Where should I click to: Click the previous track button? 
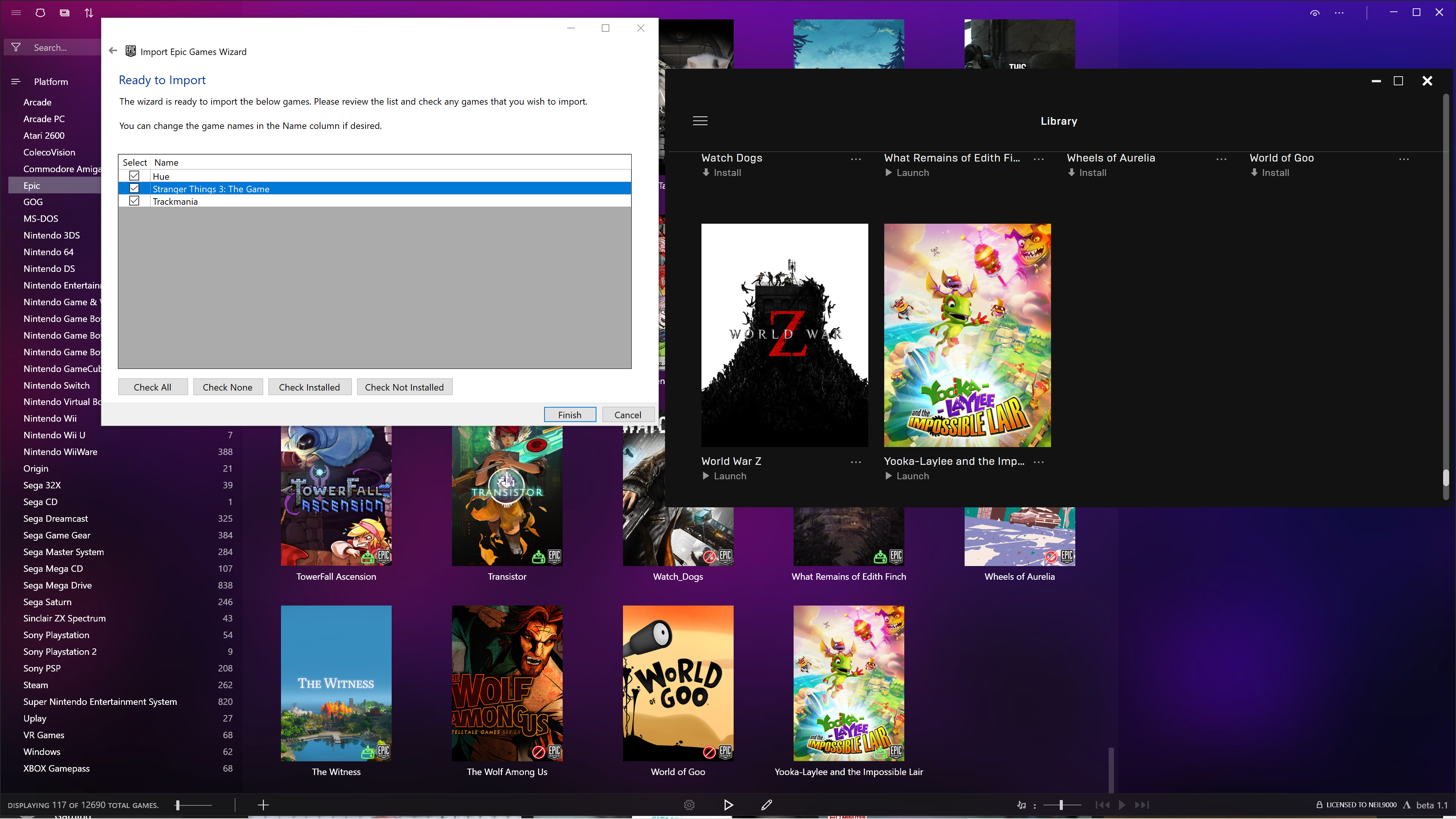[1102, 805]
